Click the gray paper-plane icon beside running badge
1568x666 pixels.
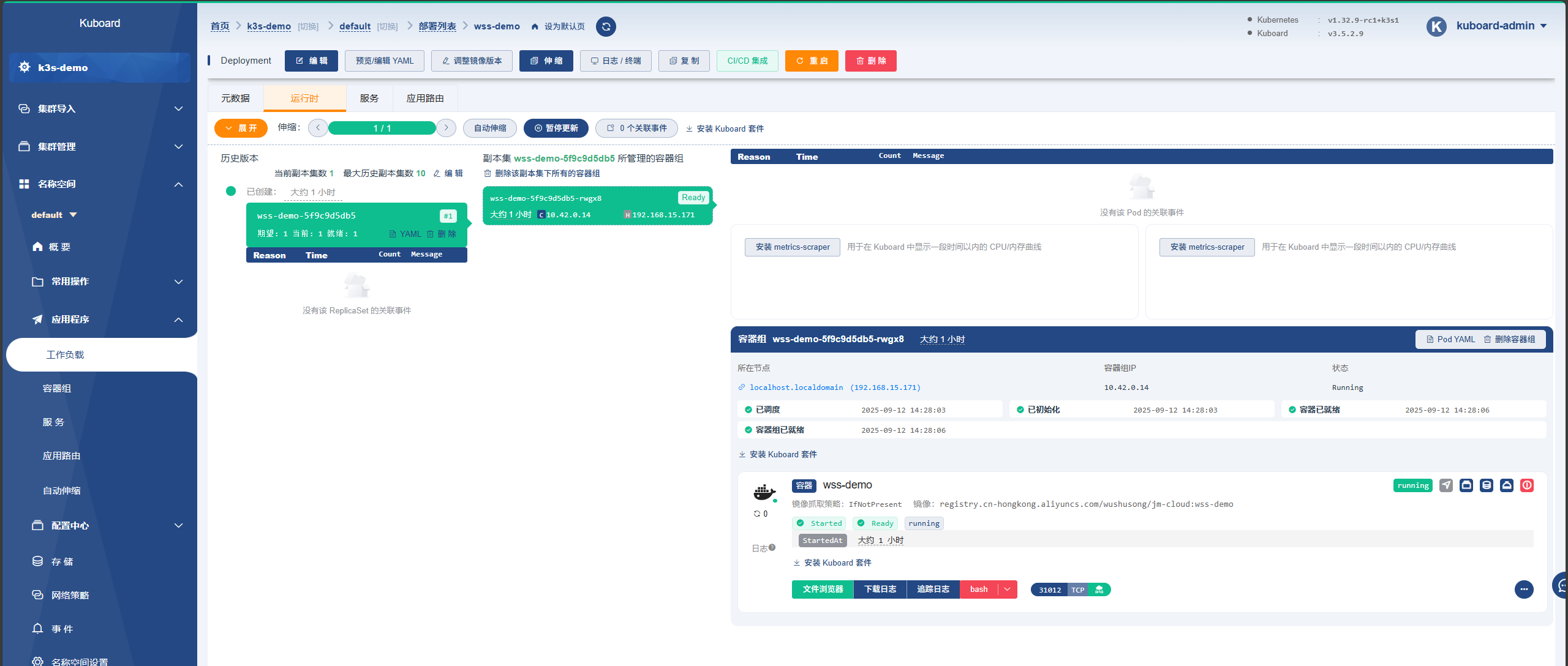1446,485
